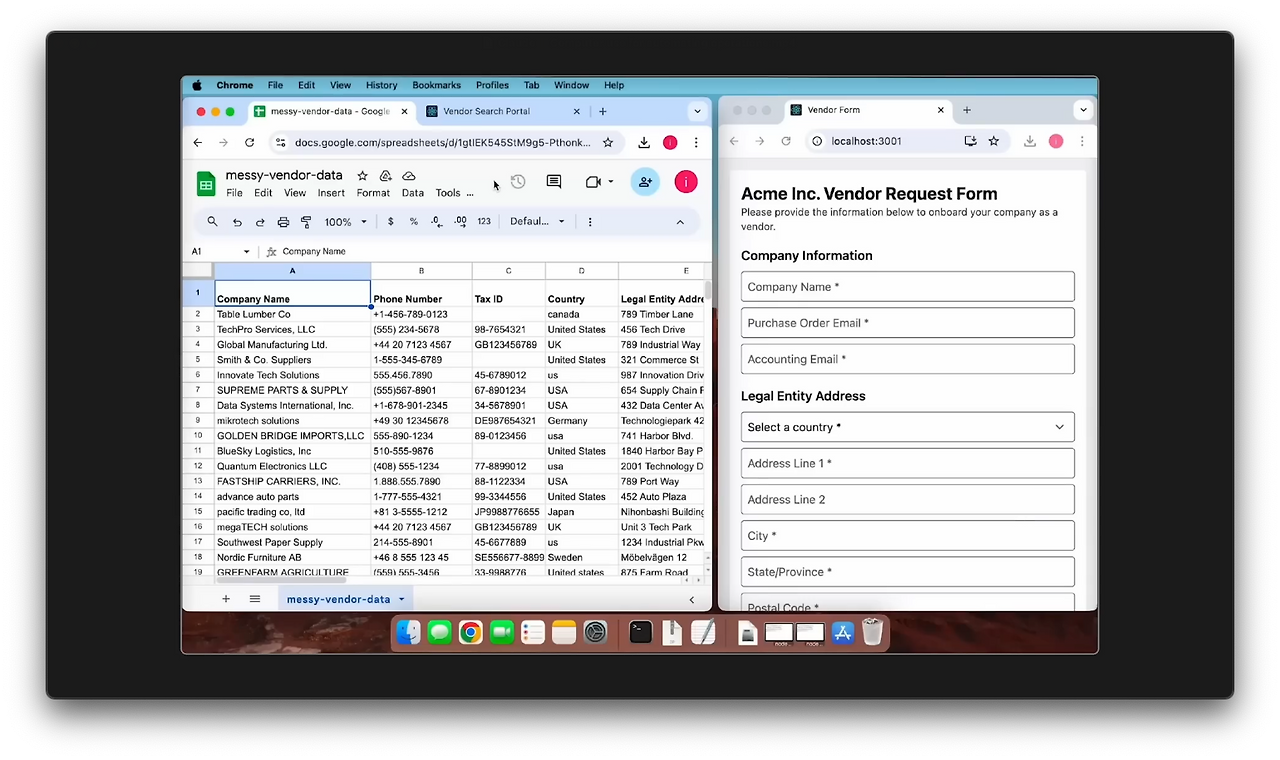Viewport: 1280px width, 760px height.
Task: Open a new tab in the Sheets window
Action: 603,112
